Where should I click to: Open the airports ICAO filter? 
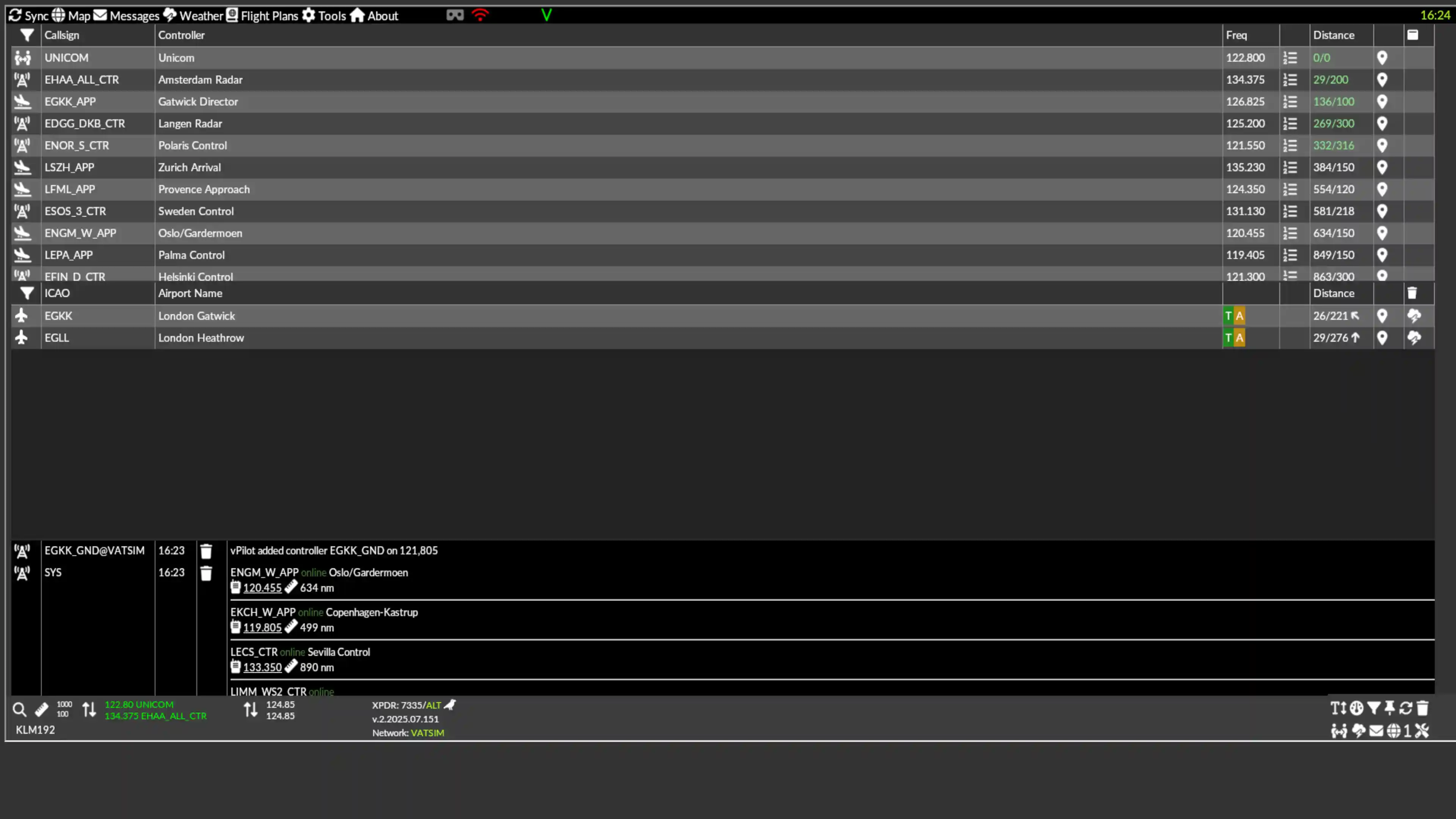click(x=27, y=293)
